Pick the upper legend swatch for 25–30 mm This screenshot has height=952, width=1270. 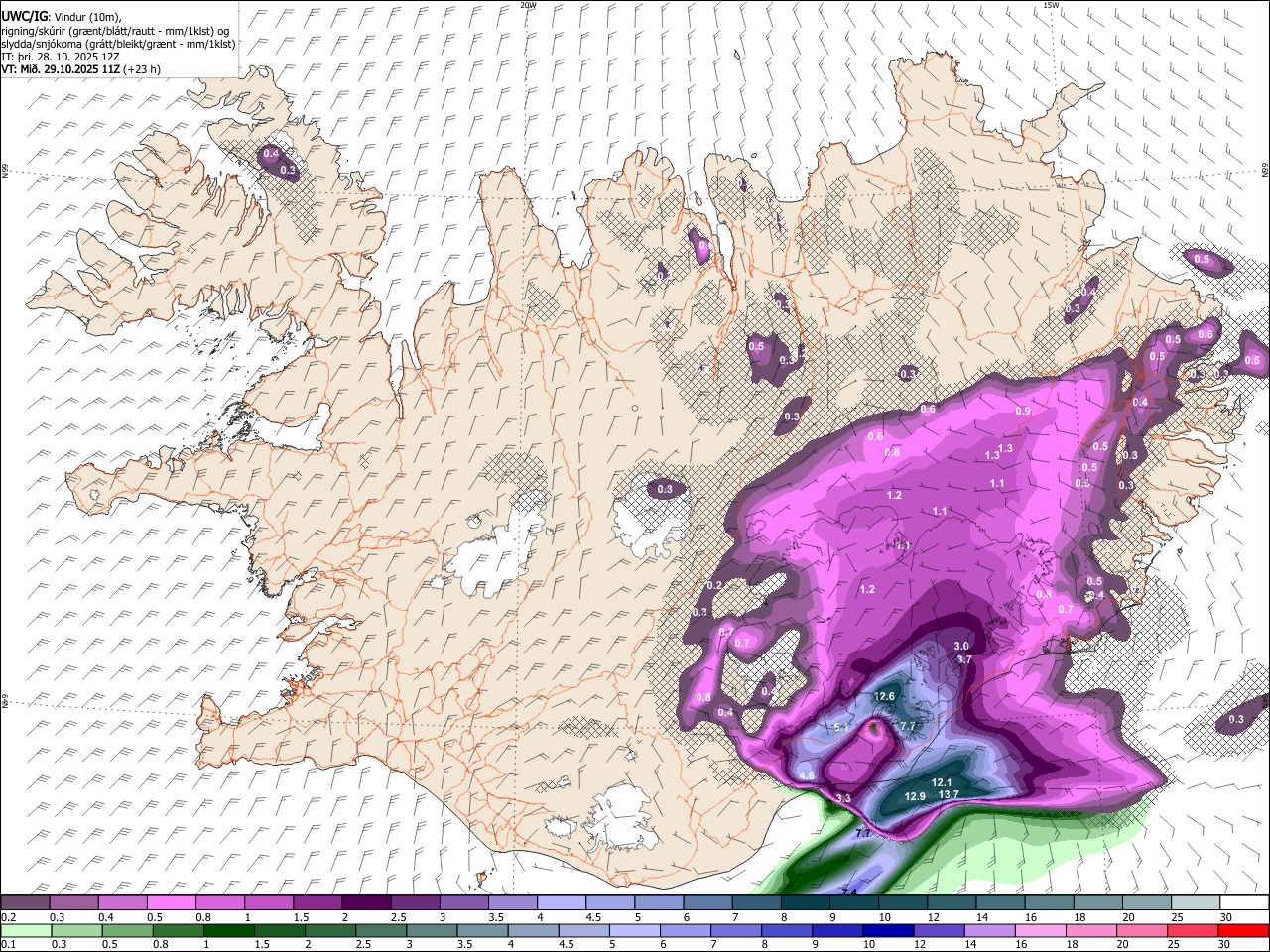point(1195,902)
